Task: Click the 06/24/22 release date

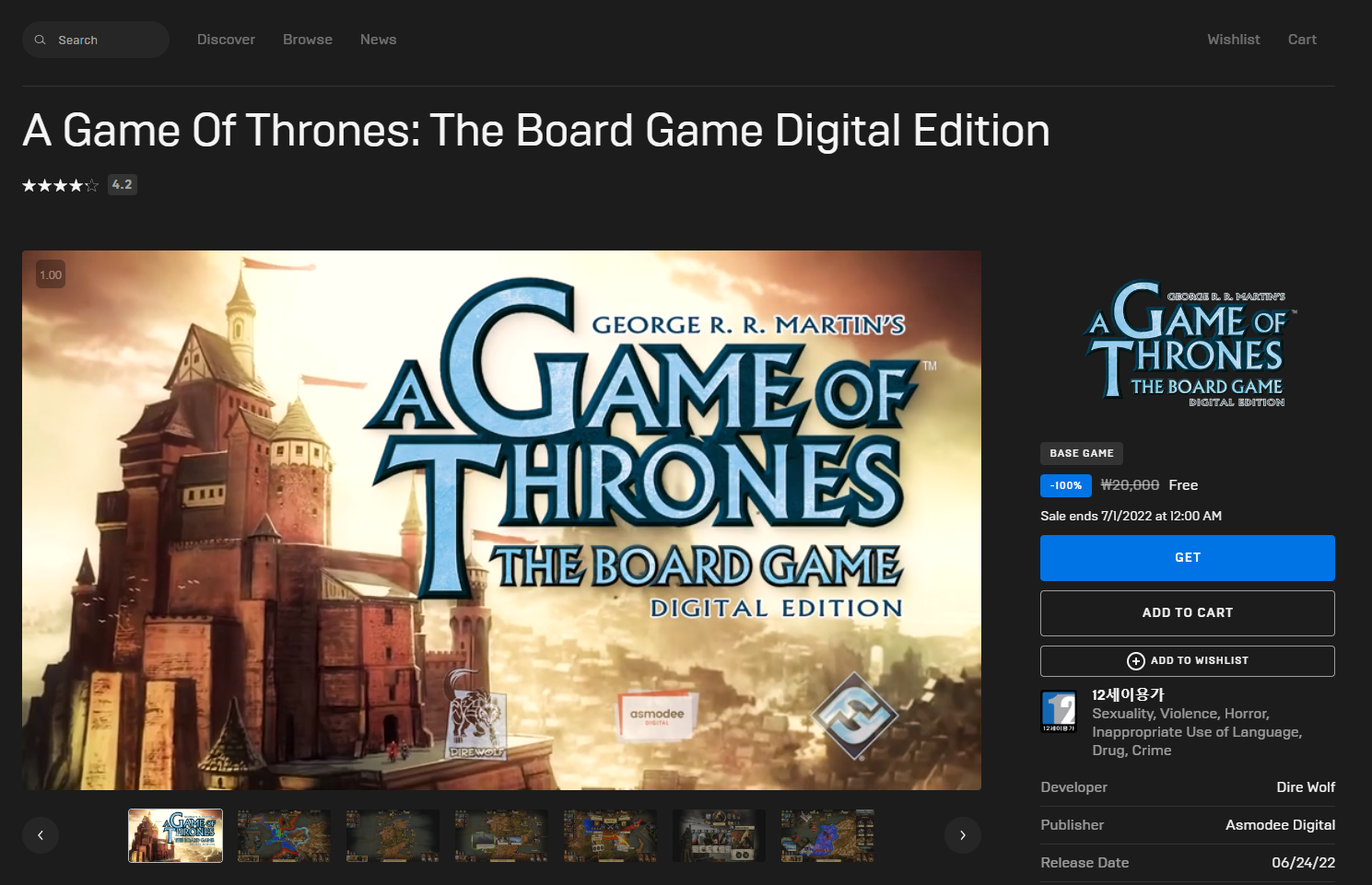Action: coord(1303,863)
